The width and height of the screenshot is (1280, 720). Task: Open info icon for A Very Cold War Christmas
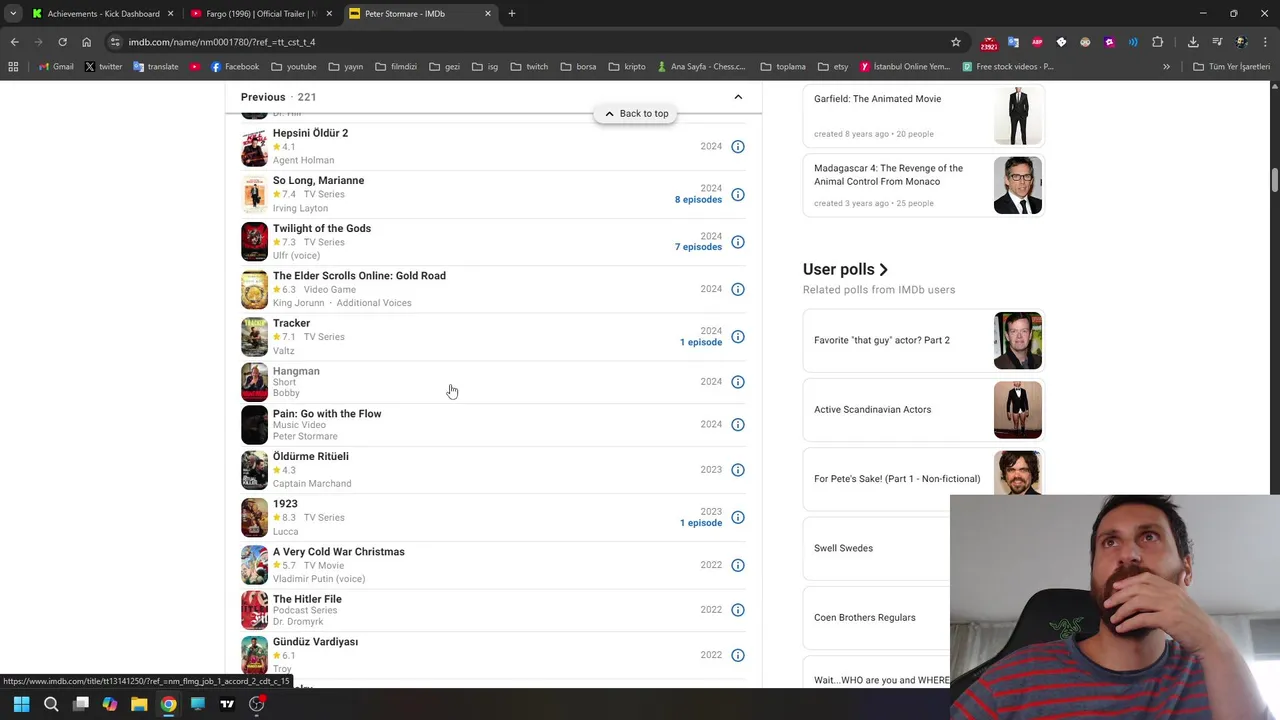click(738, 565)
